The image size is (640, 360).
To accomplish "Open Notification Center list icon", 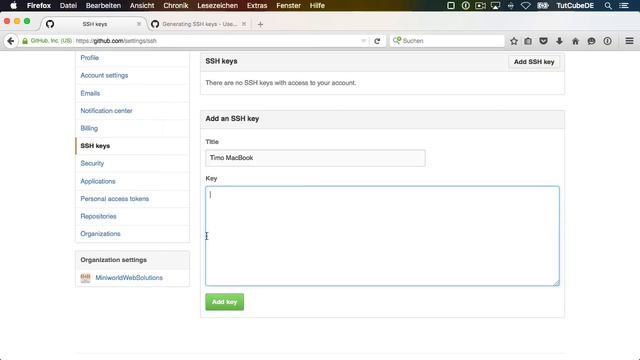I will pyautogui.click(x=624, y=5).
